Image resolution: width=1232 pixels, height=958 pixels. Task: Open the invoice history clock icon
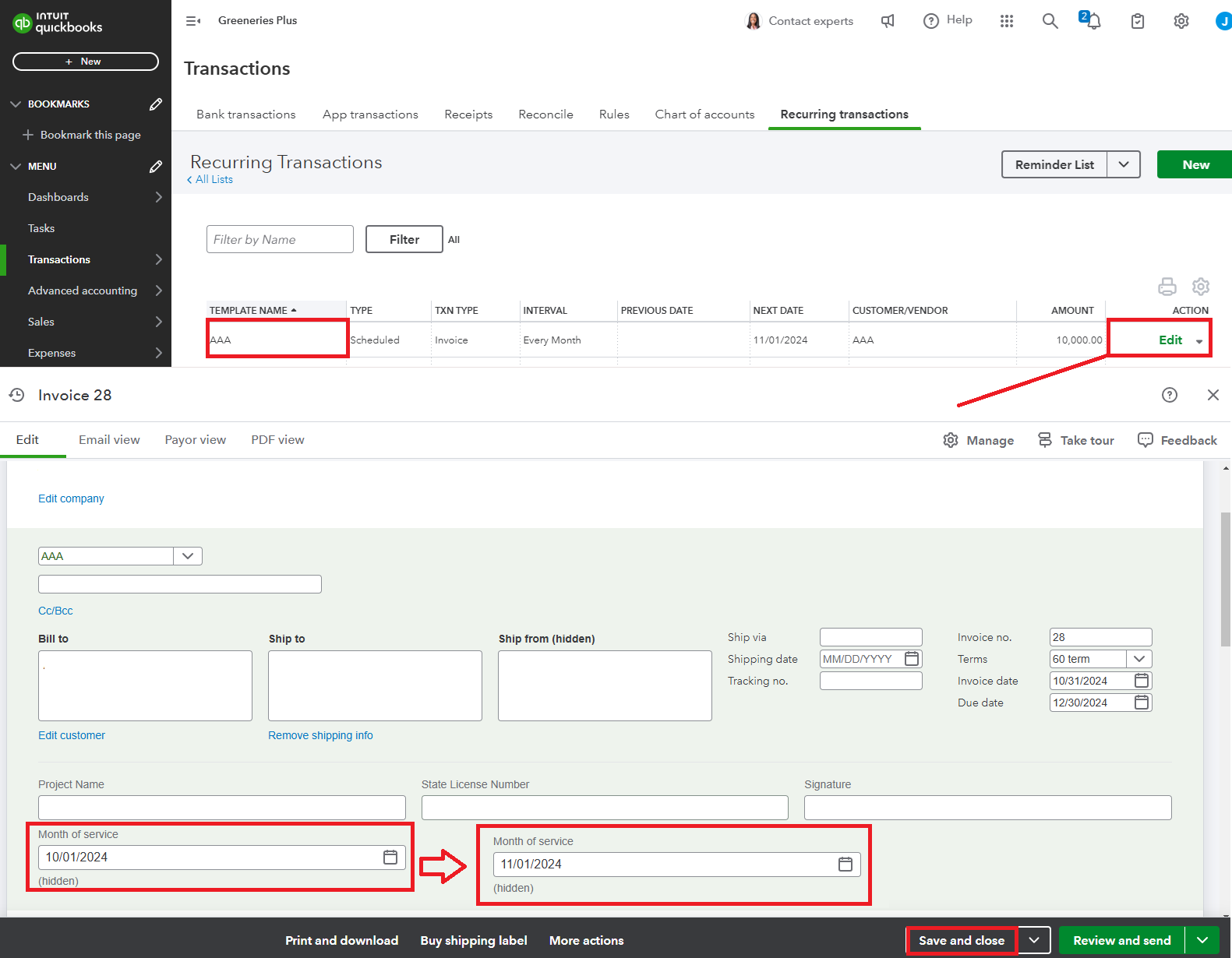coord(17,395)
